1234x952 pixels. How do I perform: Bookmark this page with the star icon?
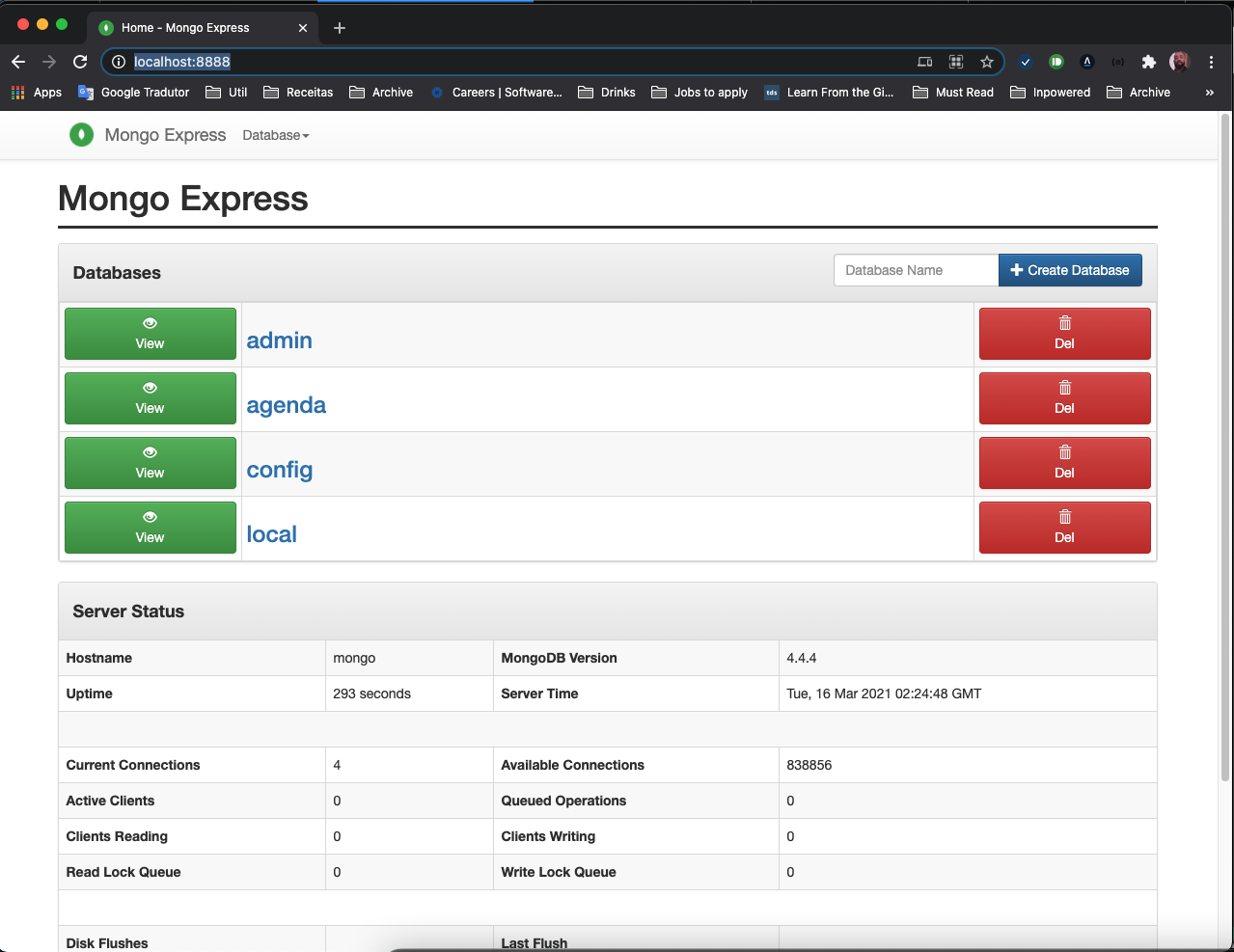pyautogui.click(x=986, y=62)
